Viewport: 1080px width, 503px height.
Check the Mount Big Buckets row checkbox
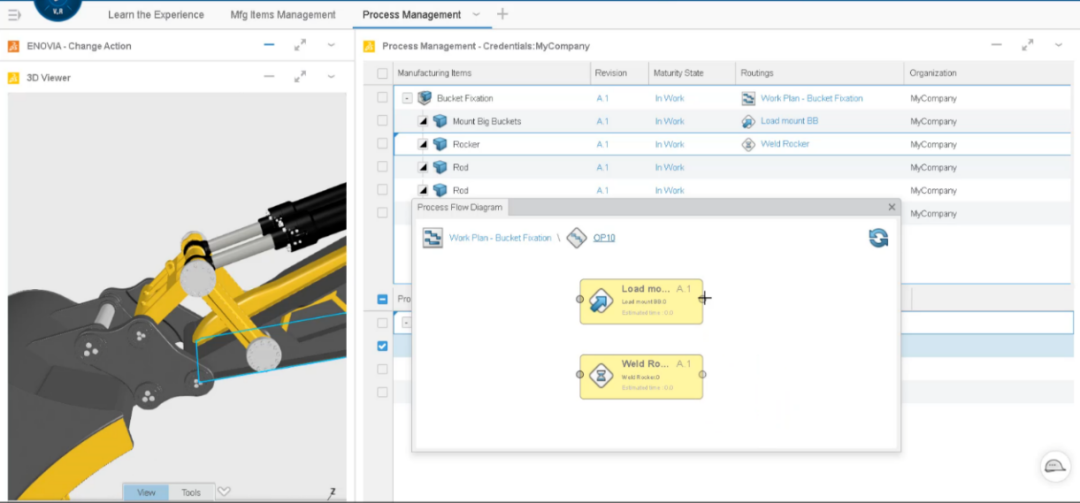point(382,121)
